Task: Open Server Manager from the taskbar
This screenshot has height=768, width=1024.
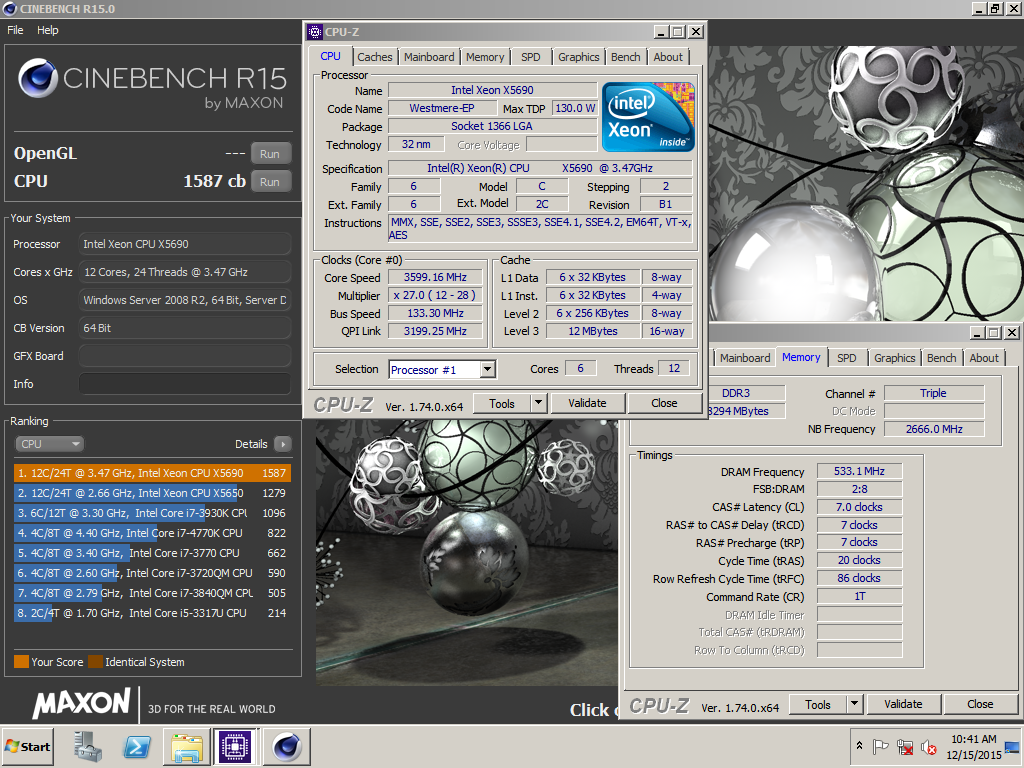Action: [88, 746]
